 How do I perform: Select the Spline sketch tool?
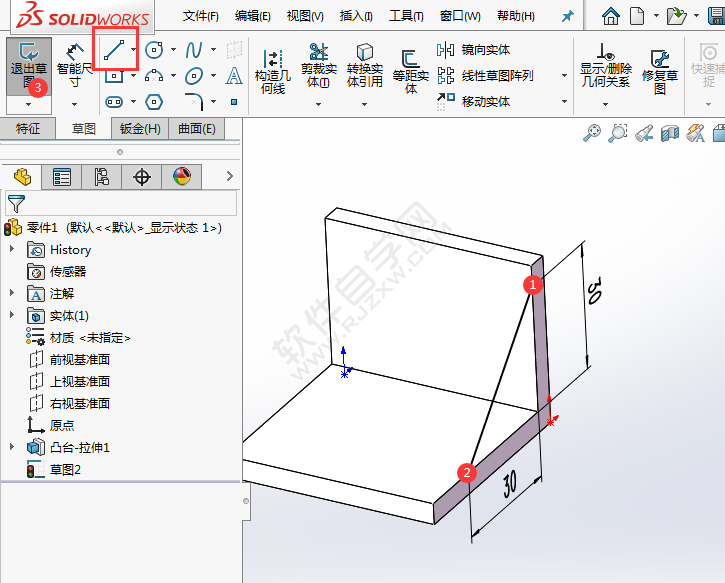[x=194, y=50]
